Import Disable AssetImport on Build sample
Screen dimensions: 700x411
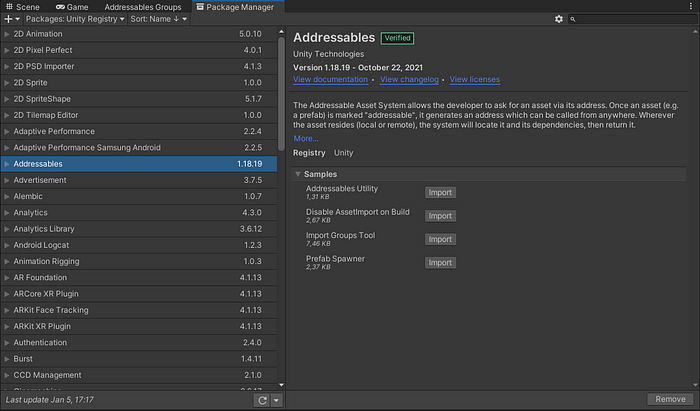(x=440, y=216)
